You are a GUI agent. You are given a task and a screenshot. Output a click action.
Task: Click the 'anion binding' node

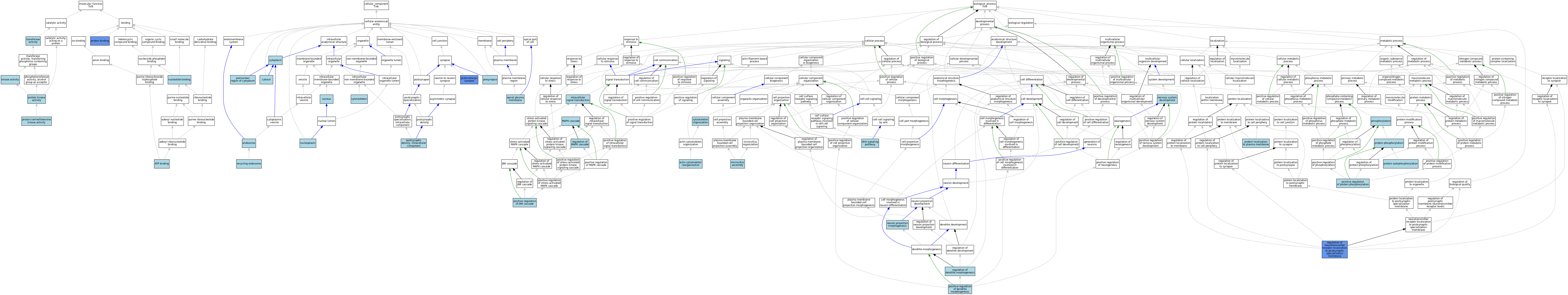click(x=101, y=60)
